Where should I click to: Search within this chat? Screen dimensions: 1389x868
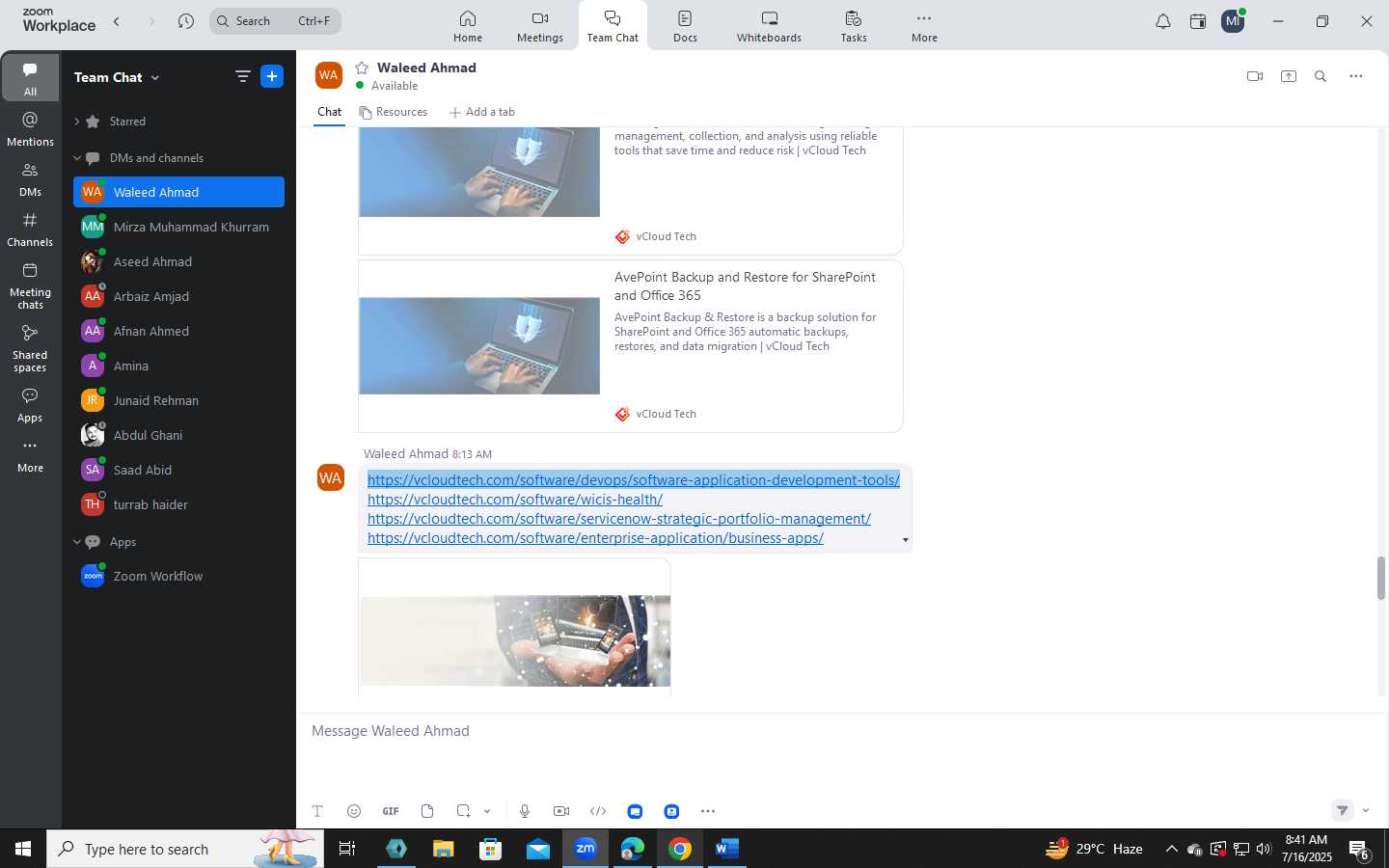[1321, 76]
